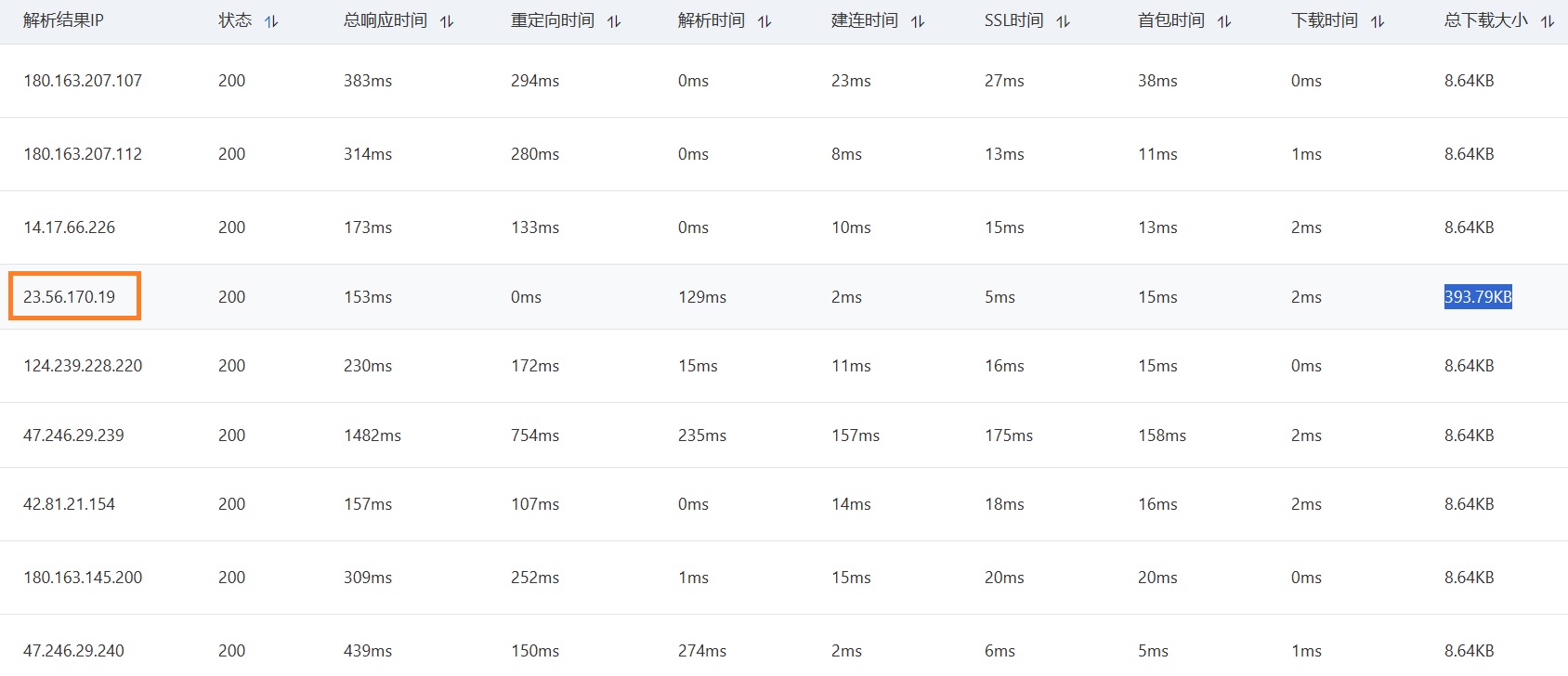
Task: Select the 42.81.21.154 IP cell
Action: tap(70, 504)
